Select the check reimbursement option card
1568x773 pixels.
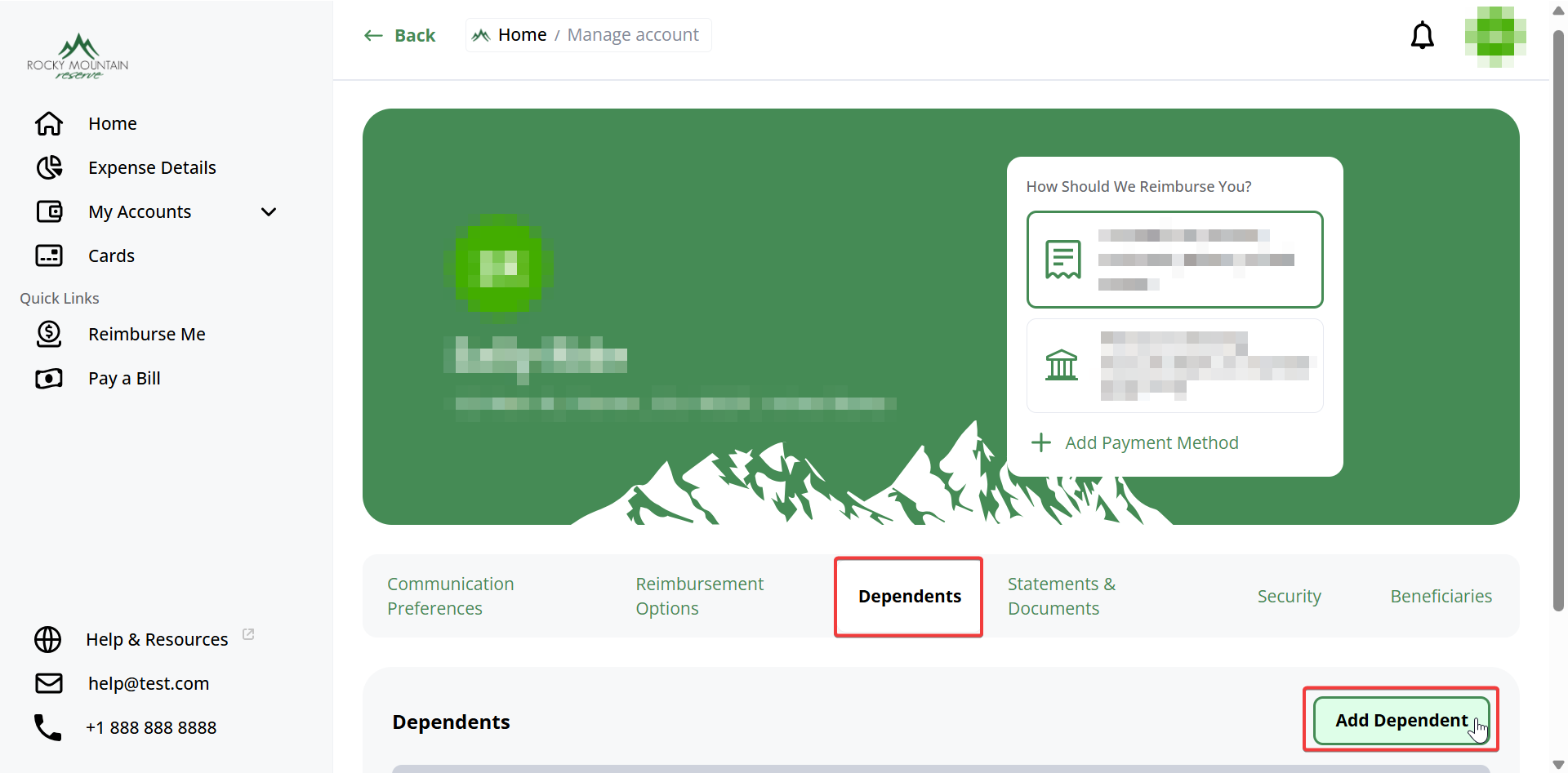pos(1174,260)
